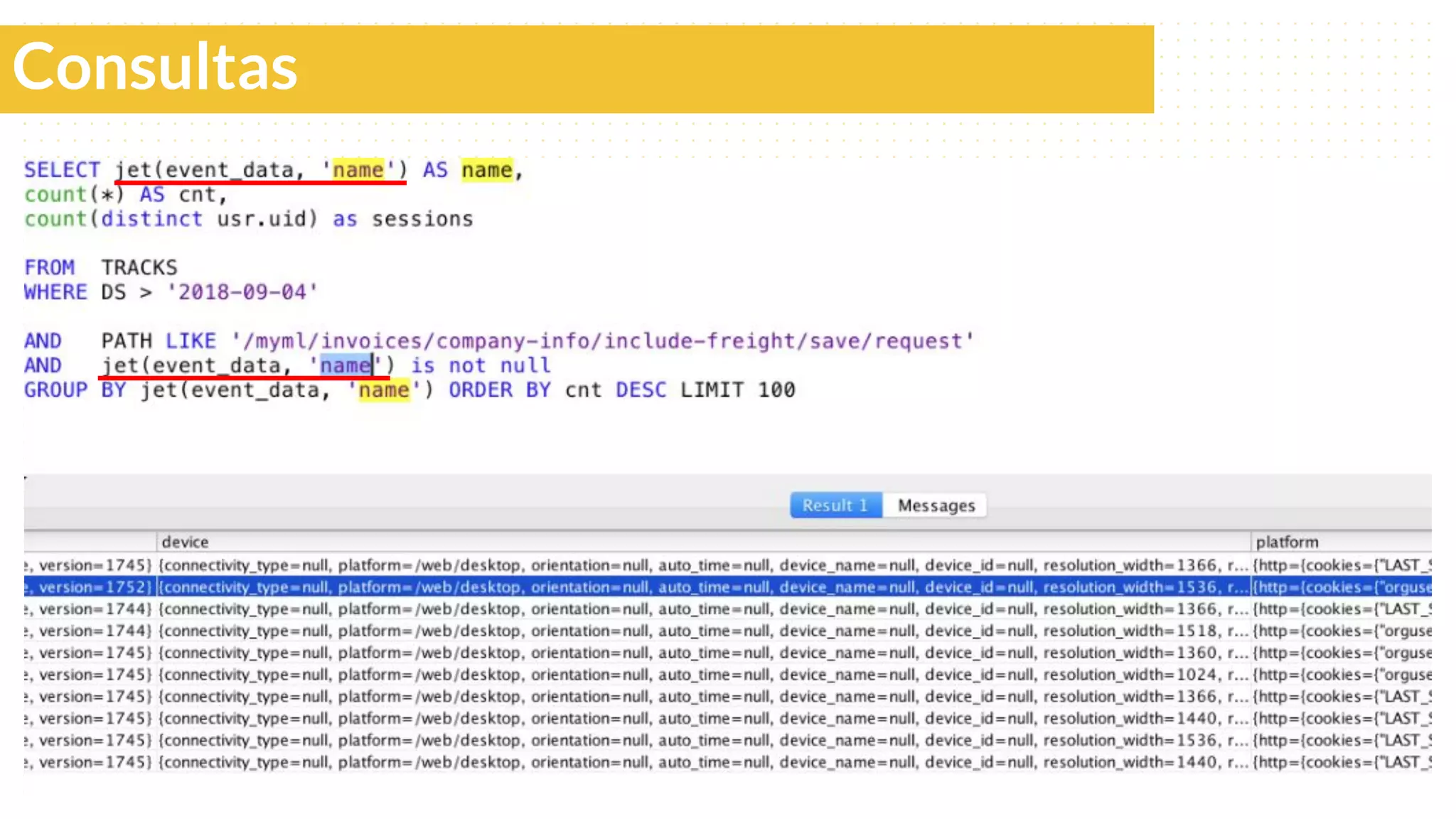Switch to the Result 1 tab
The width and height of the screenshot is (1456, 819).
click(x=835, y=505)
